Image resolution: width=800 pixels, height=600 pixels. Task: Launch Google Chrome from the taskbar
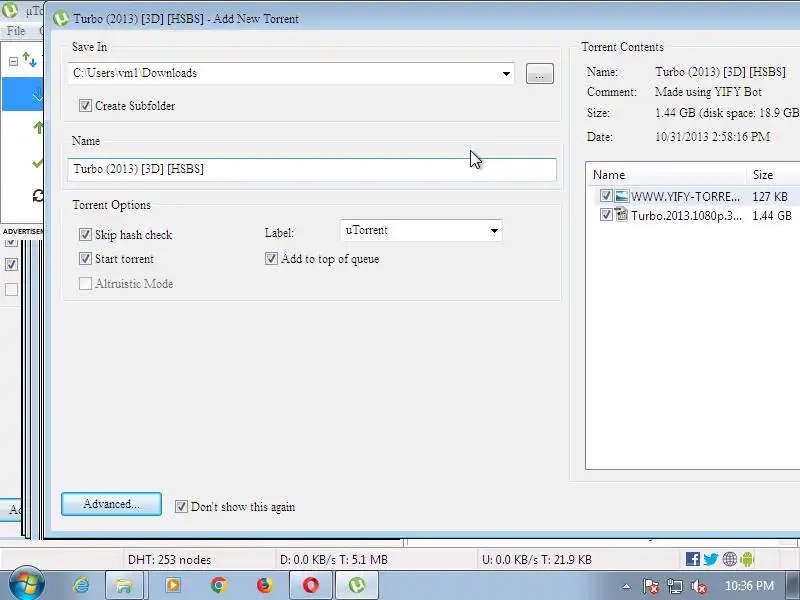(x=219, y=585)
